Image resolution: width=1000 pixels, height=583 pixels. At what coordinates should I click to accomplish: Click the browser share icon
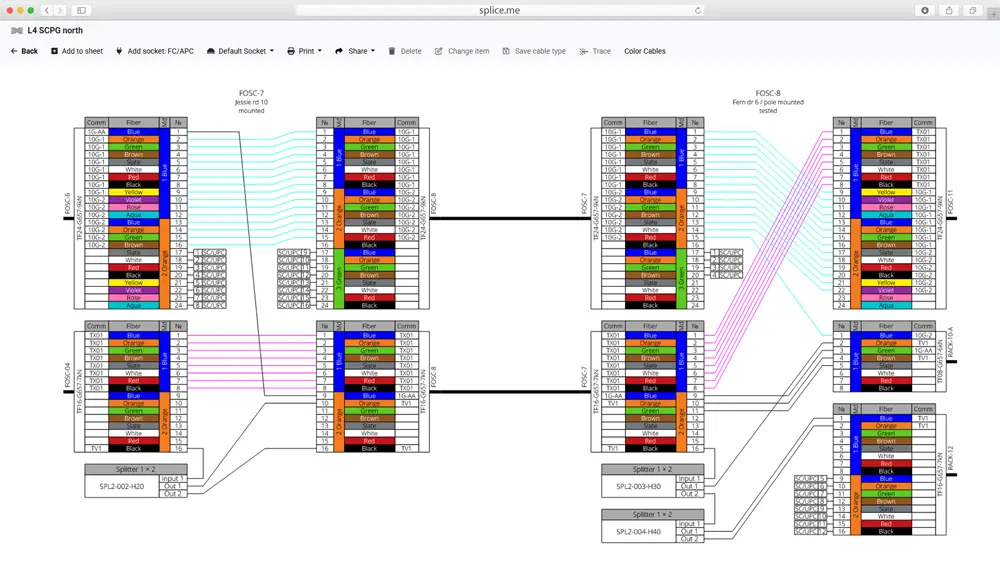tap(949, 10)
